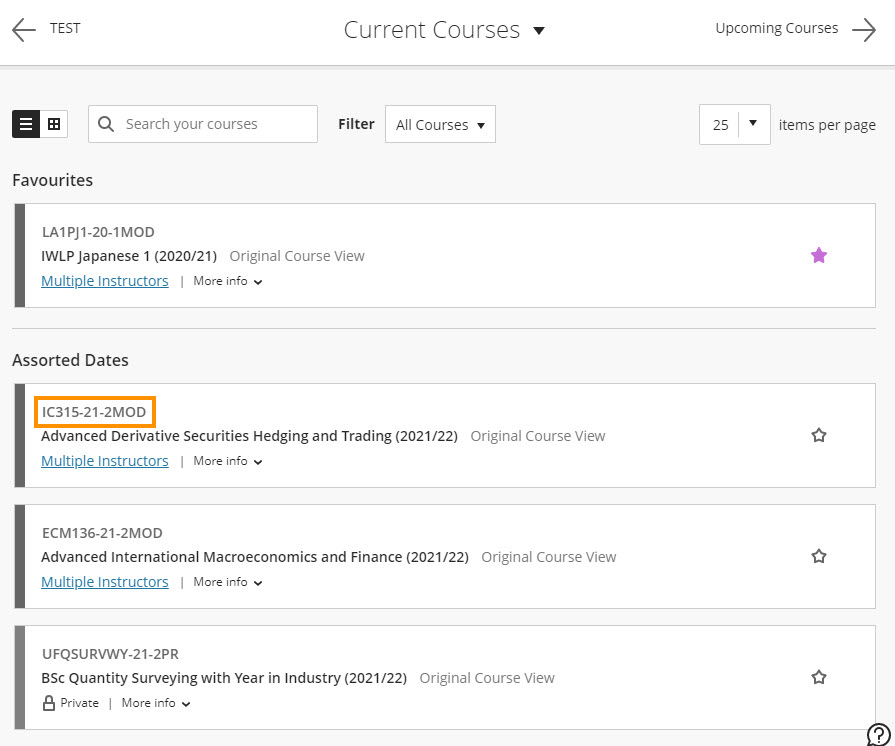Open Multiple Instructors link under IC315-21-2MOD
895x746 pixels.
(105, 461)
